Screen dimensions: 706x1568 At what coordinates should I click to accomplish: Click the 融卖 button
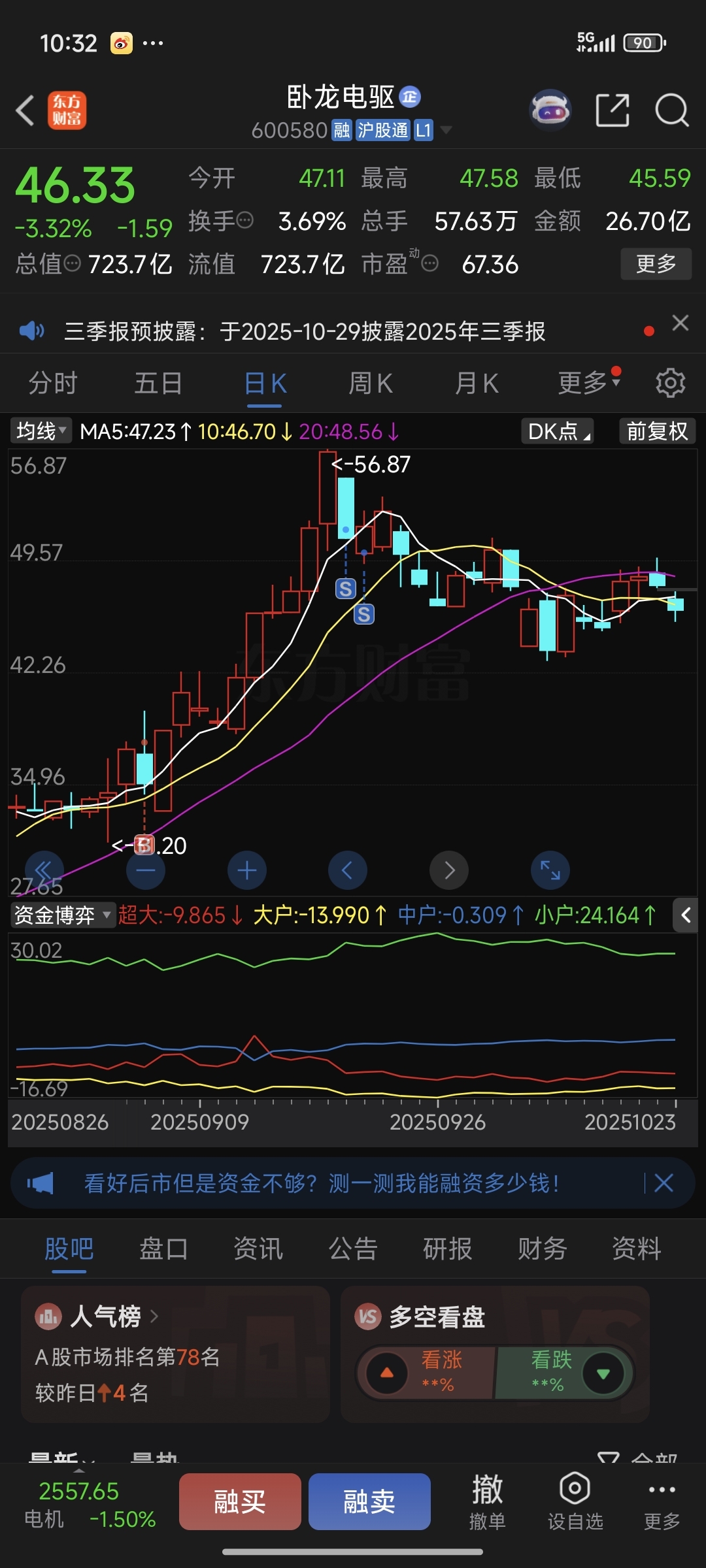tap(369, 1501)
